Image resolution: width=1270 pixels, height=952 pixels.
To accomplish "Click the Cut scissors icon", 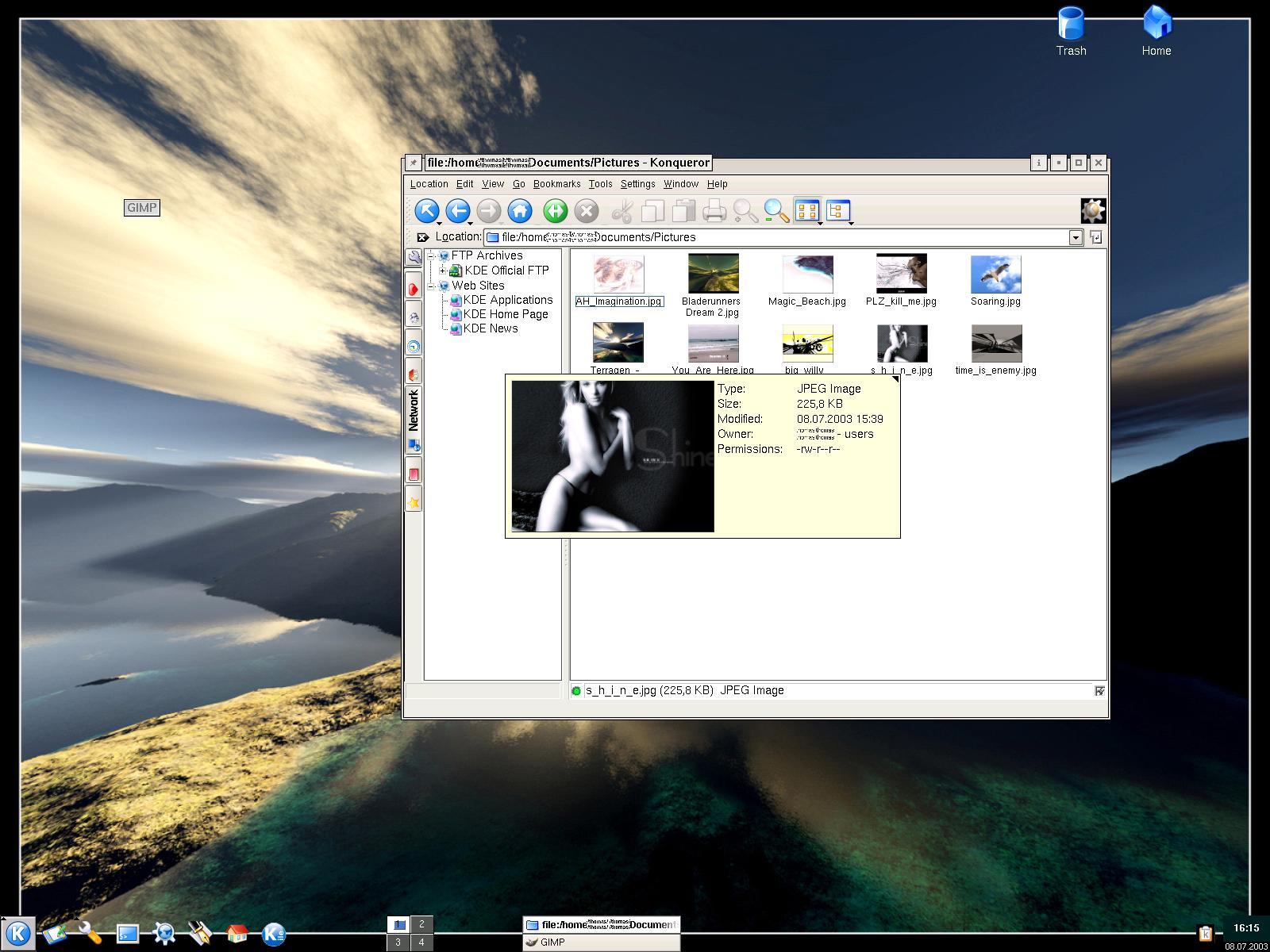I will (622, 211).
